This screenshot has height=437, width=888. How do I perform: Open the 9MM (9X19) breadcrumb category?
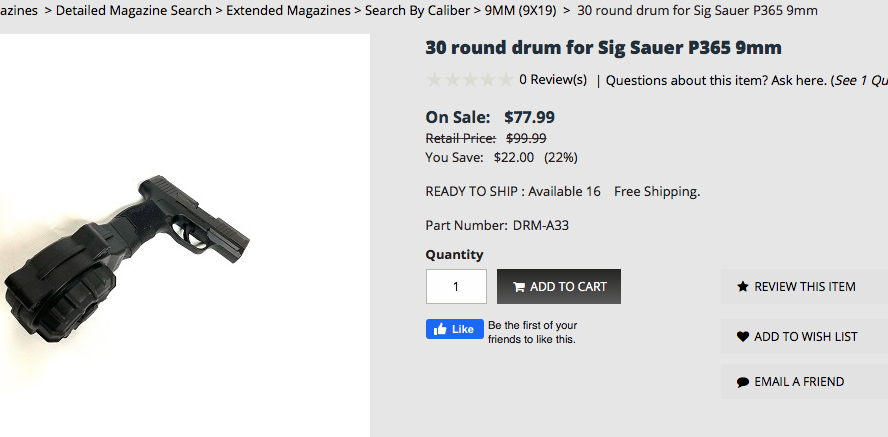click(x=524, y=11)
